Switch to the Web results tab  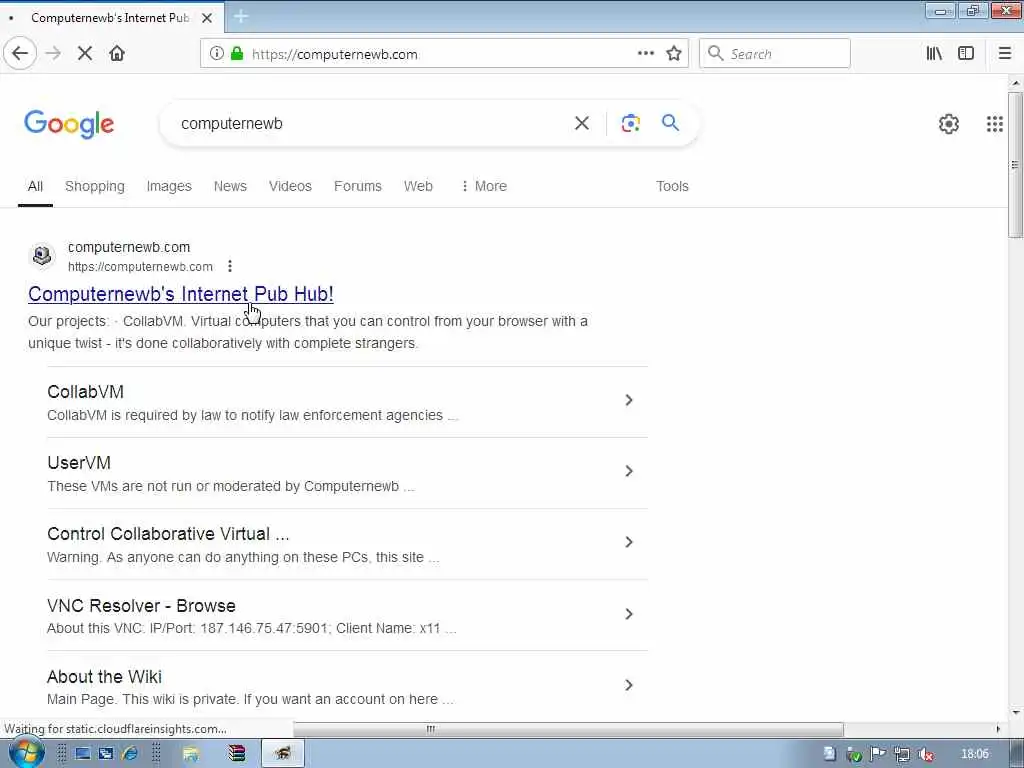coord(418,187)
